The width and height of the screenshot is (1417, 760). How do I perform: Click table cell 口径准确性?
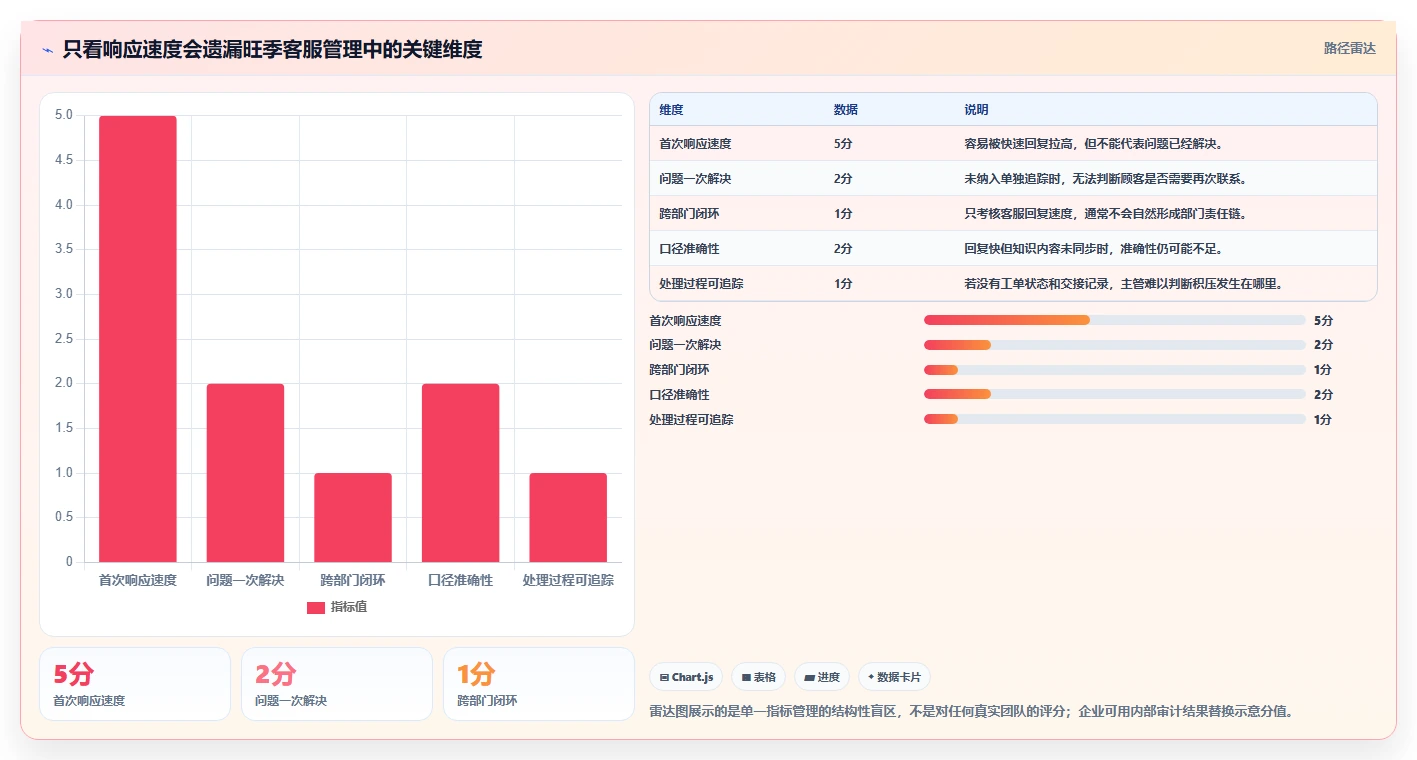[690, 249]
